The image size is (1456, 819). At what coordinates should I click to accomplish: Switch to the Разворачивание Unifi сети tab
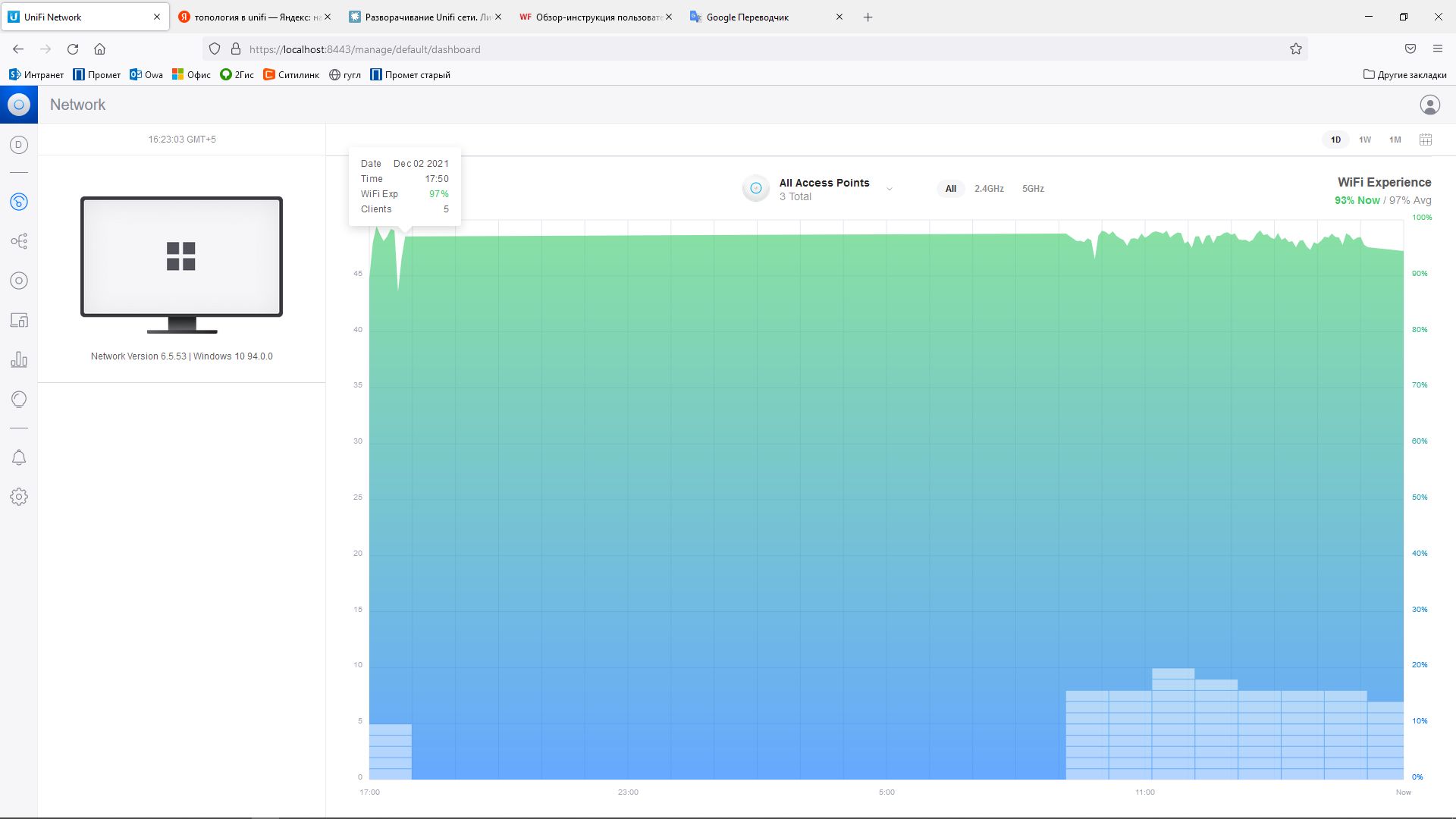point(425,17)
